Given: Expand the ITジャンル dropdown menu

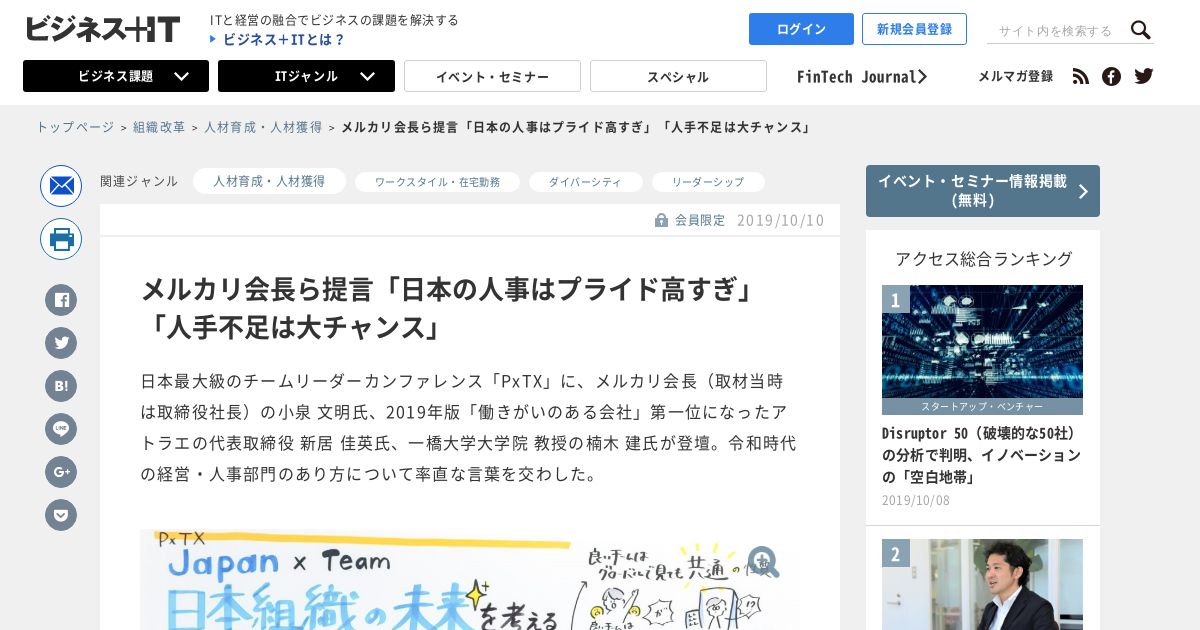Looking at the screenshot, I should [x=306, y=76].
